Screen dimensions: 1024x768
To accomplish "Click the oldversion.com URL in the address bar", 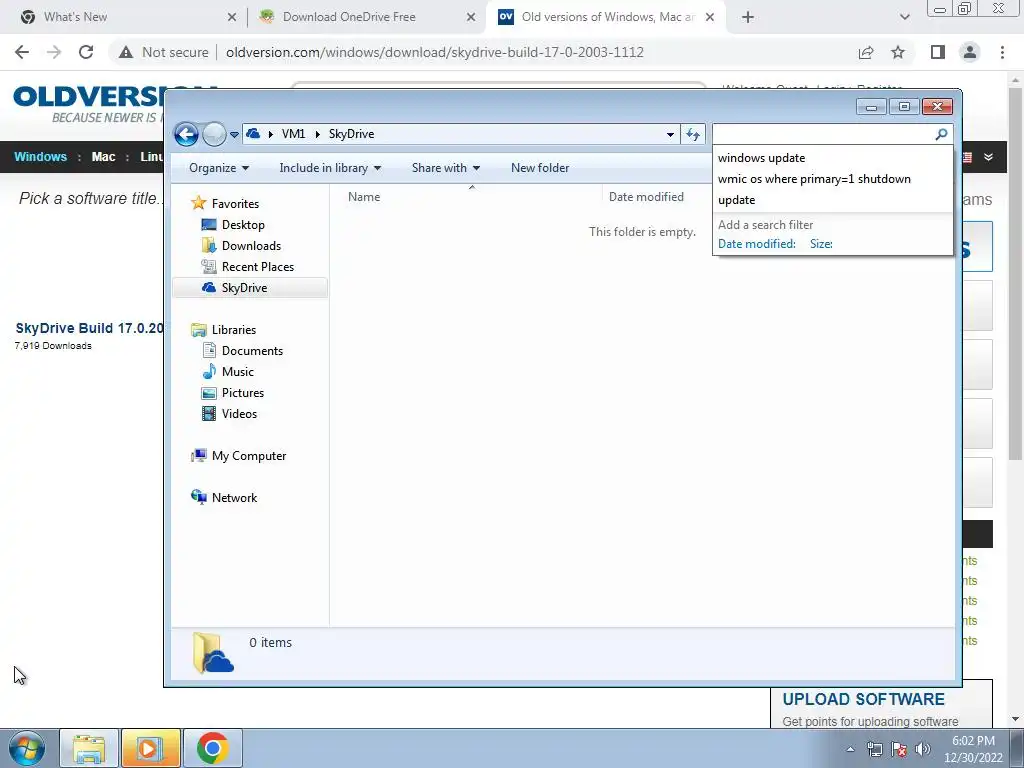I will pyautogui.click(x=435, y=52).
